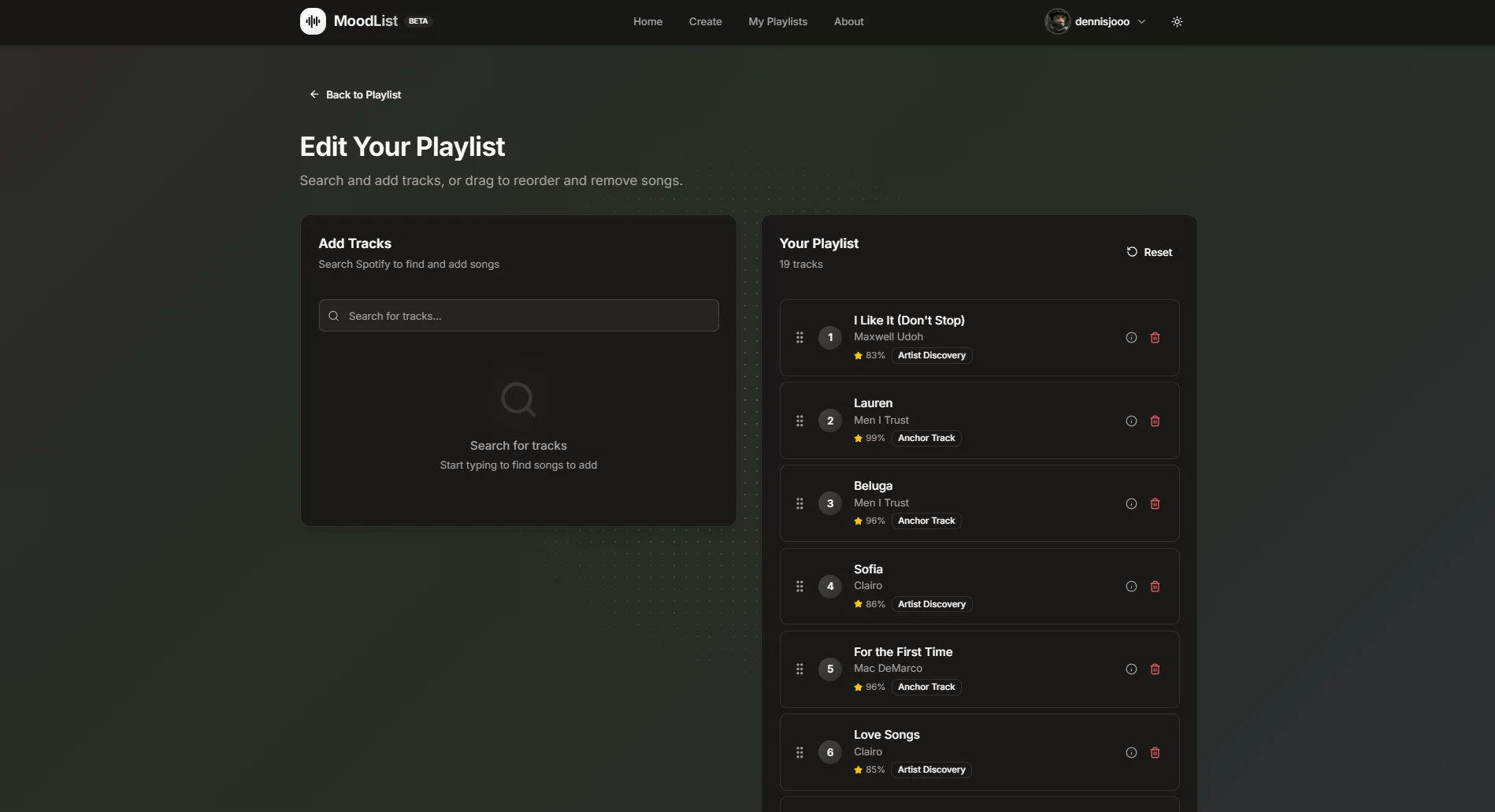The width and height of the screenshot is (1495, 812).
Task: Click the star rating icon on "Love Songs"
Action: pyautogui.click(x=858, y=770)
